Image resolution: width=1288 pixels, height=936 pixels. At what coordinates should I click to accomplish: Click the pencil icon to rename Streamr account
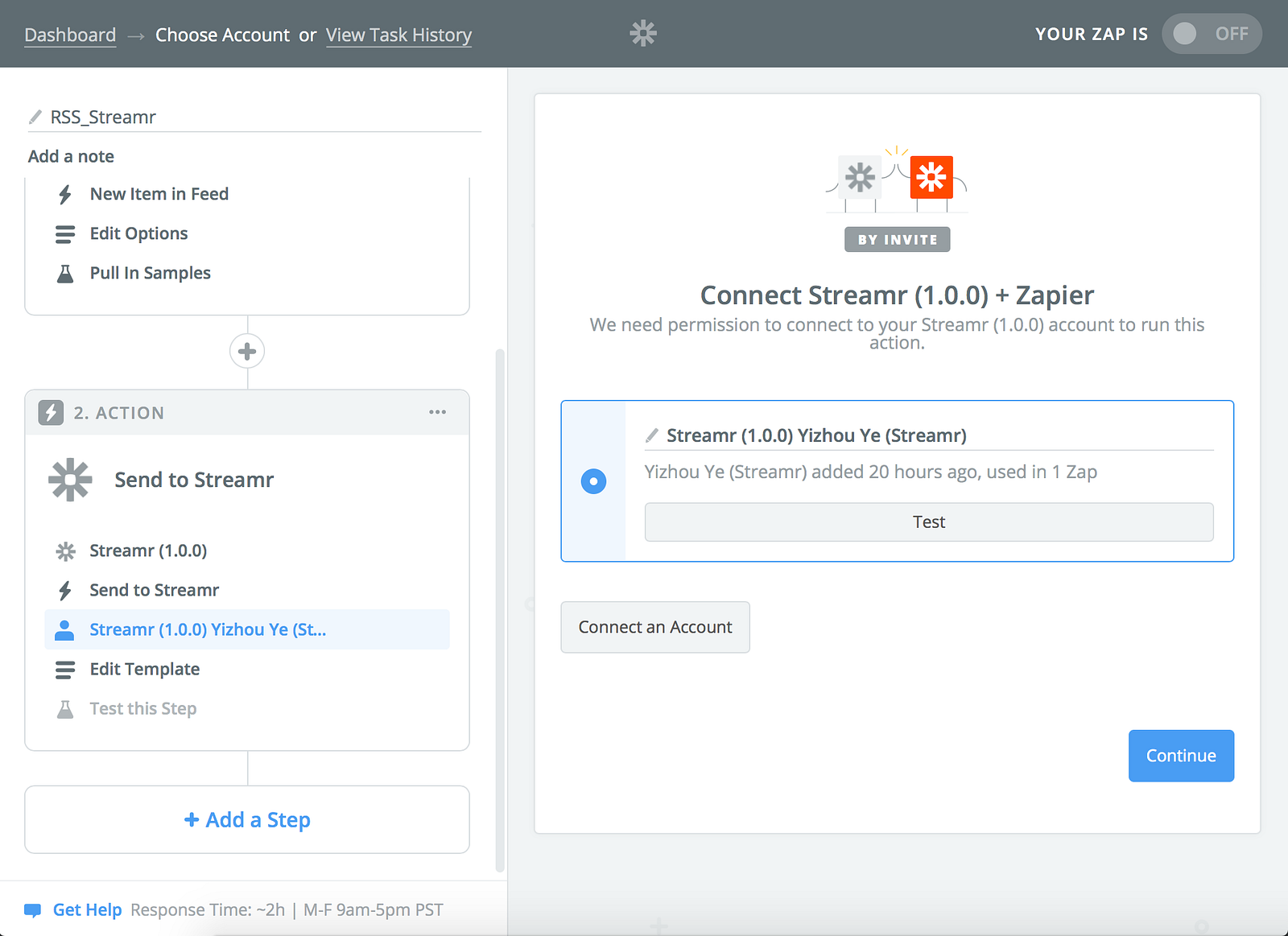[x=652, y=435]
